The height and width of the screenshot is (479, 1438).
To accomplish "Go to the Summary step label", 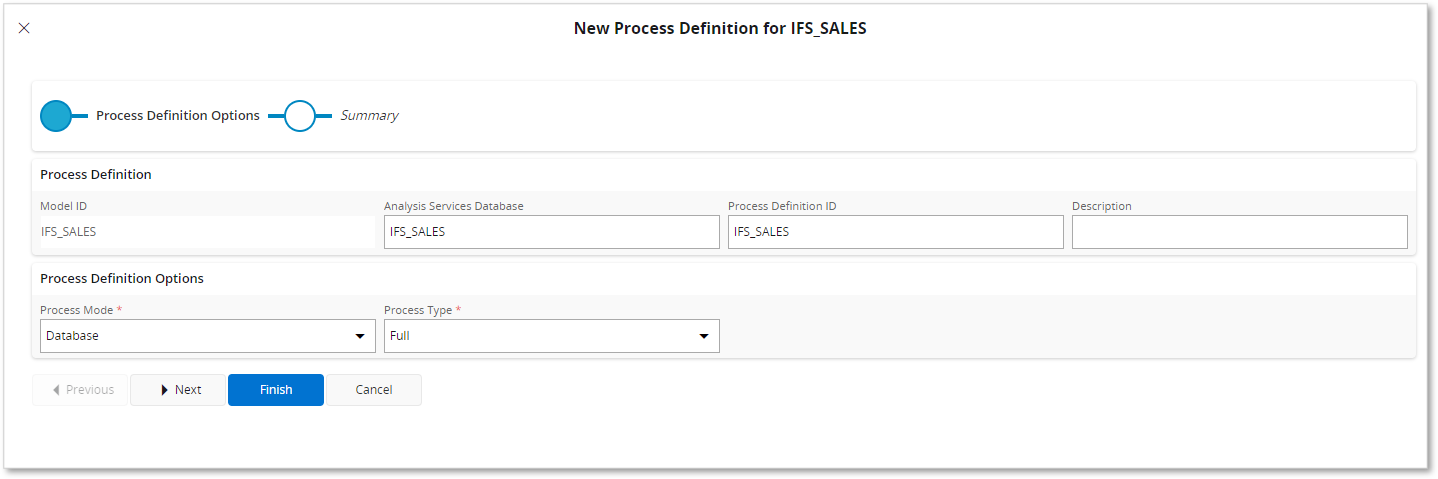I will pyautogui.click(x=369, y=116).
